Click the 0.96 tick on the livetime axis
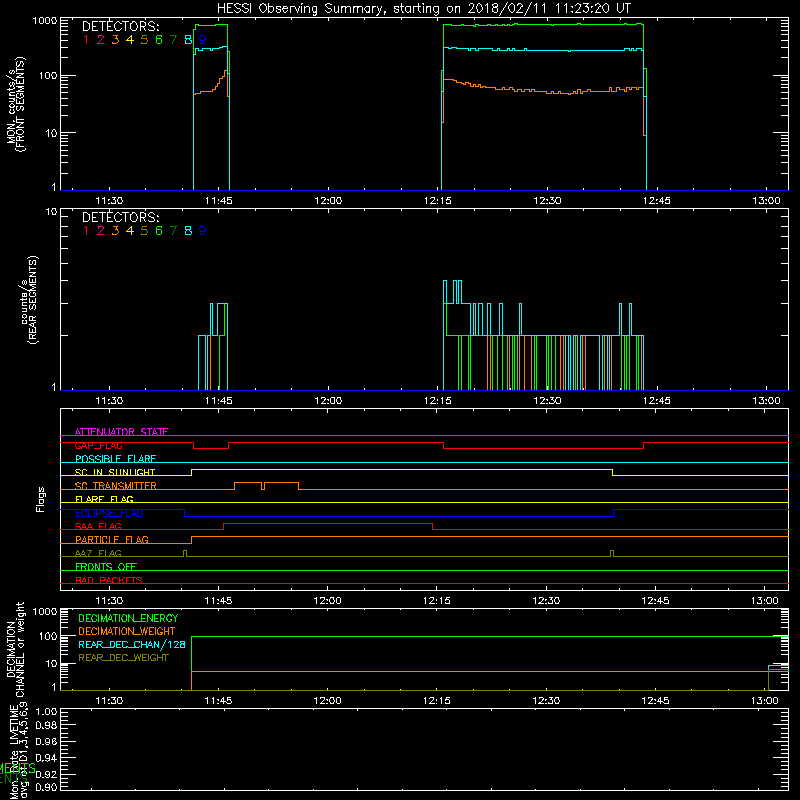 pos(46,741)
